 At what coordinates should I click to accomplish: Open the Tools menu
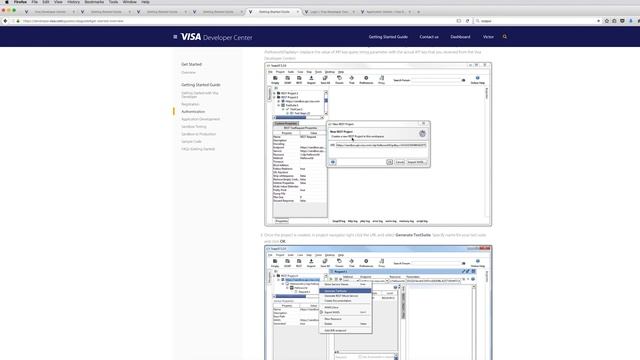pyautogui.click(x=113, y=2)
